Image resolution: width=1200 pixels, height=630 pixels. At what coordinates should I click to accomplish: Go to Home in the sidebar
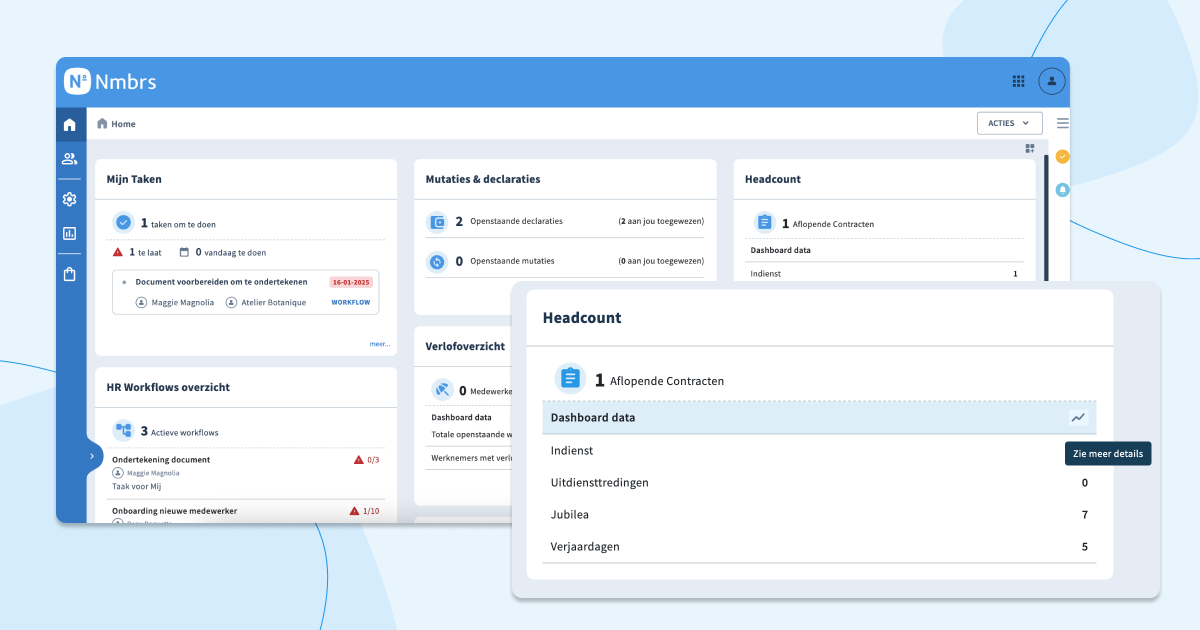(69, 125)
